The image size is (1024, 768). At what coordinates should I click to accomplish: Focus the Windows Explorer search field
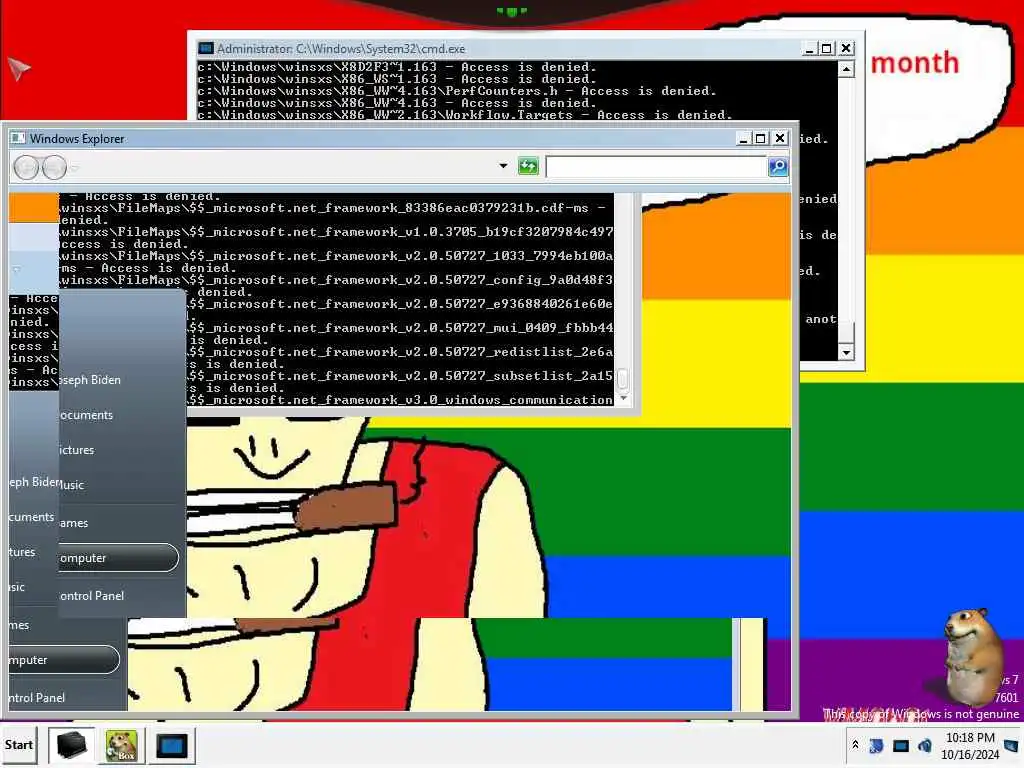click(x=656, y=167)
